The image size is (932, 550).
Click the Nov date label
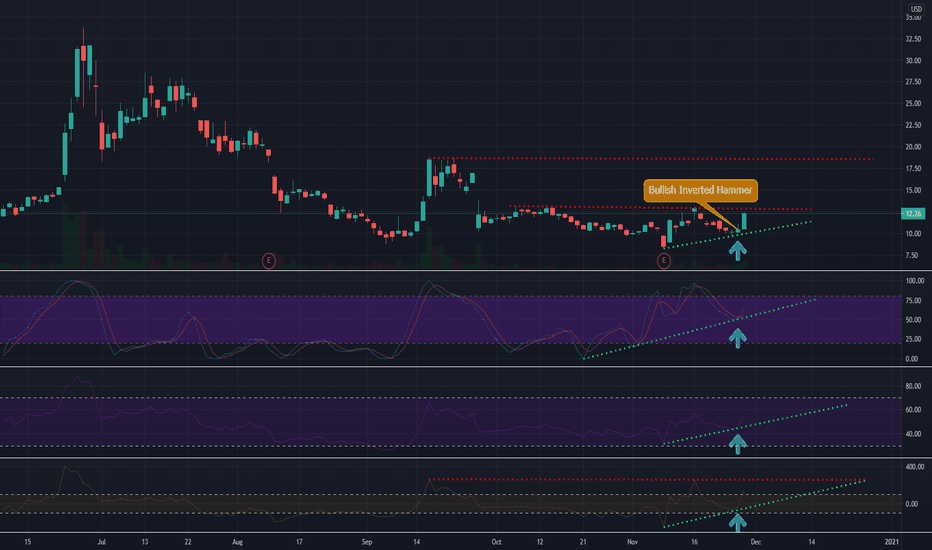pyautogui.click(x=632, y=542)
